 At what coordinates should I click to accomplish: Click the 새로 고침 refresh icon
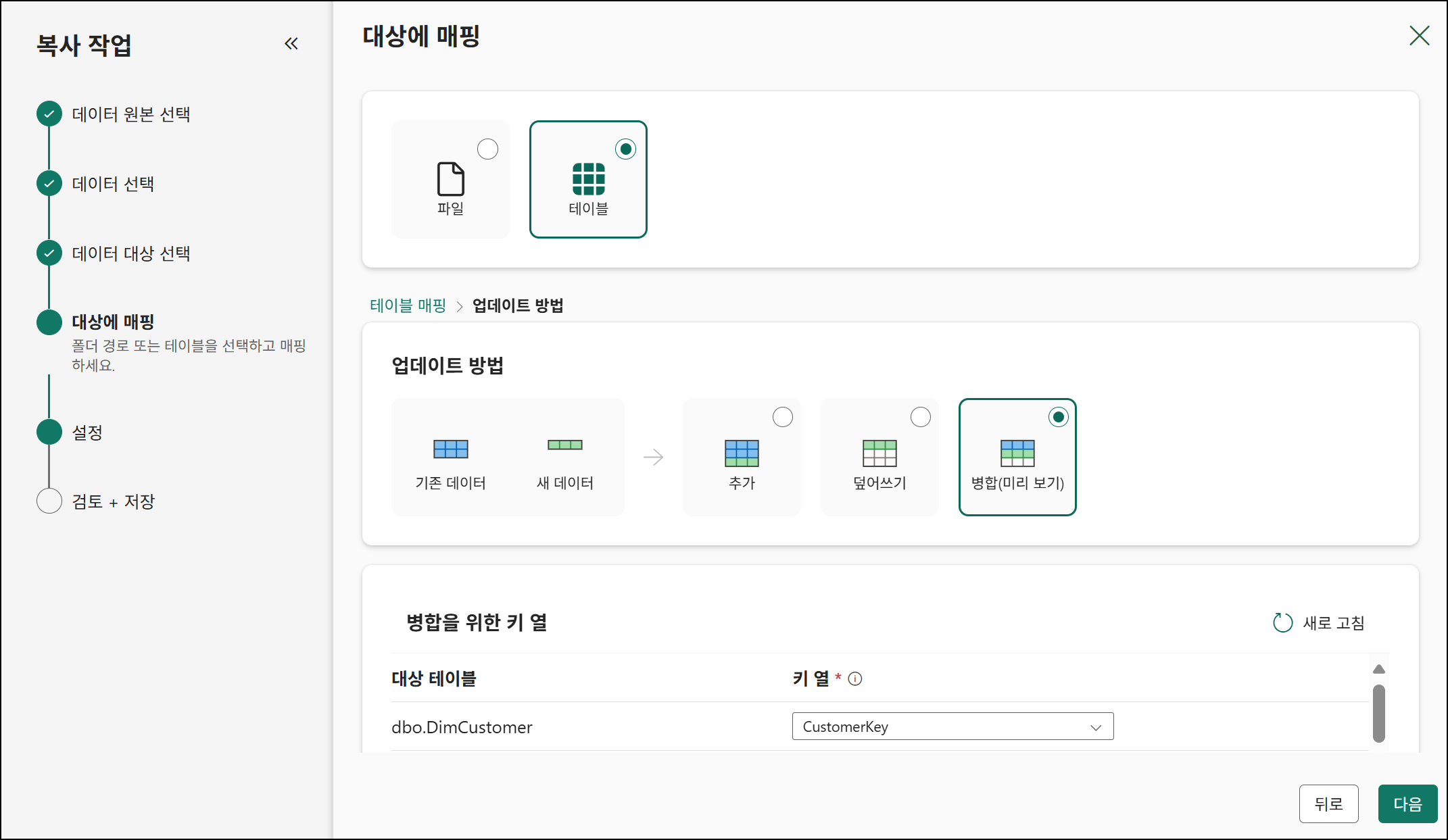point(1282,622)
